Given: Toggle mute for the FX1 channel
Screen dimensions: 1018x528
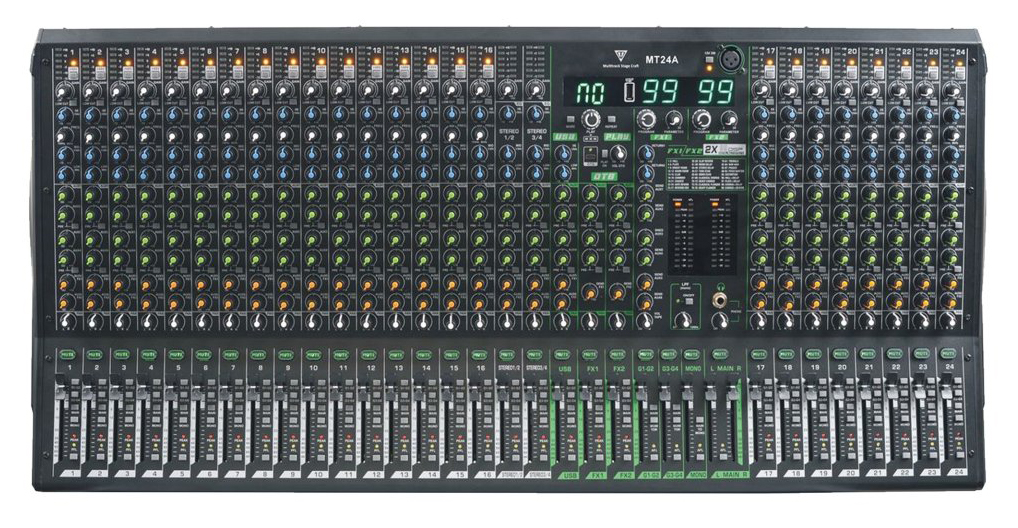Looking at the screenshot, I should [x=592, y=353].
